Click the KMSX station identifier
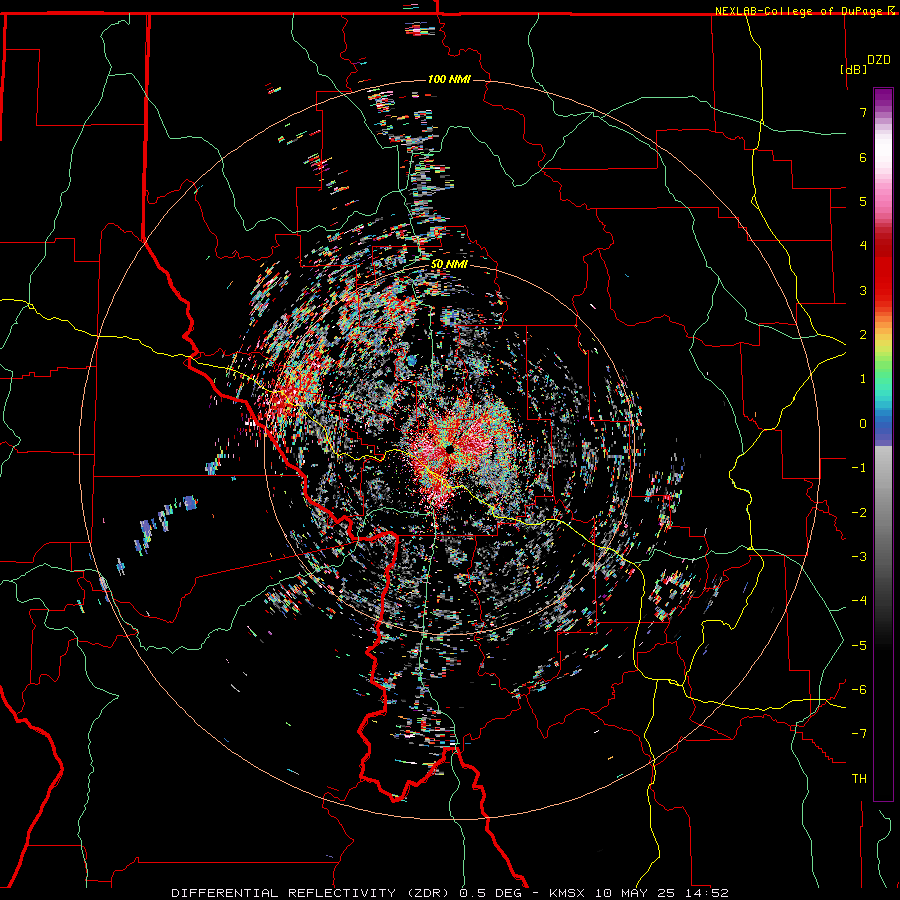 coord(569,893)
